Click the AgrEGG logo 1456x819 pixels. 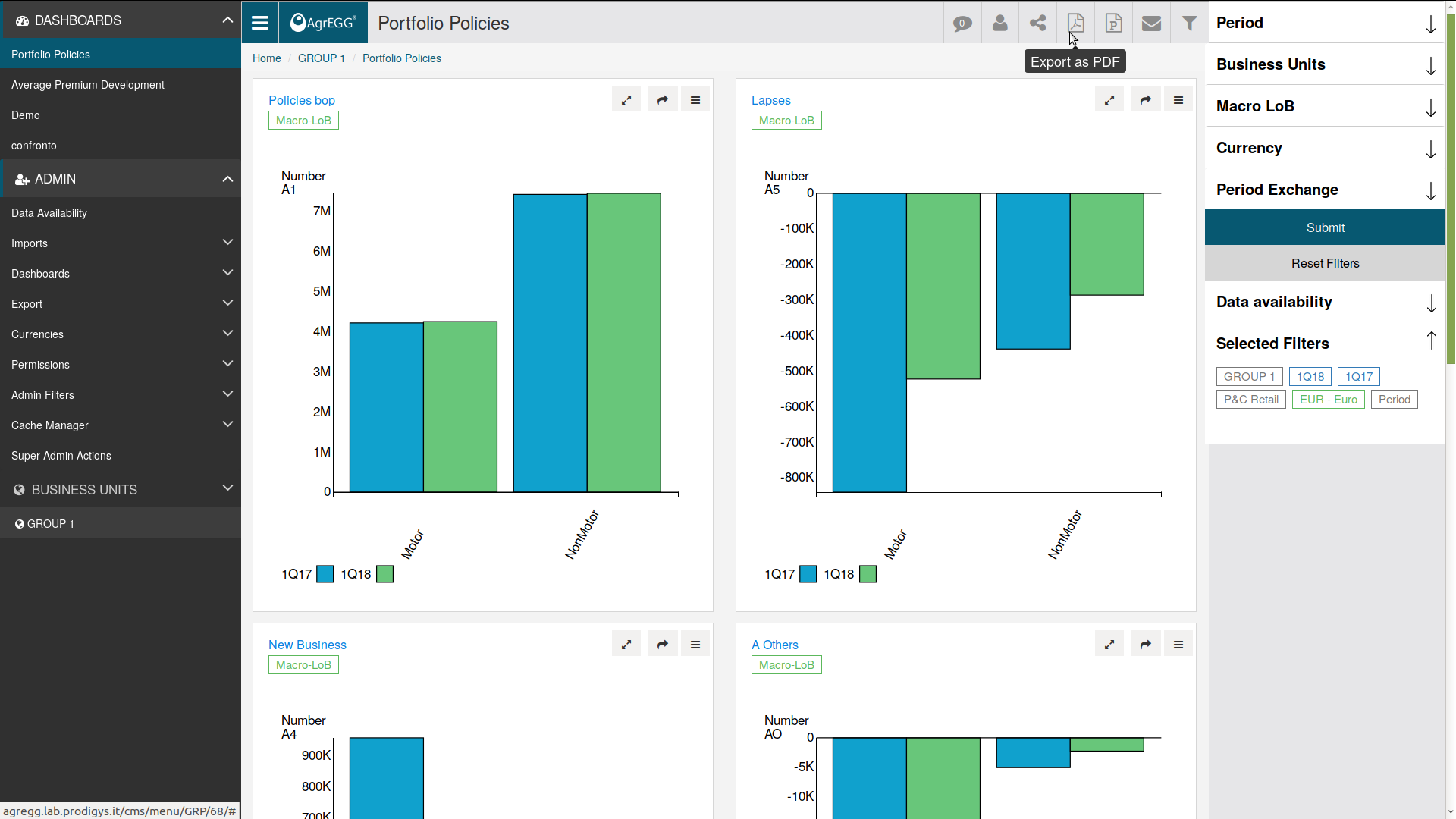click(323, 23)
